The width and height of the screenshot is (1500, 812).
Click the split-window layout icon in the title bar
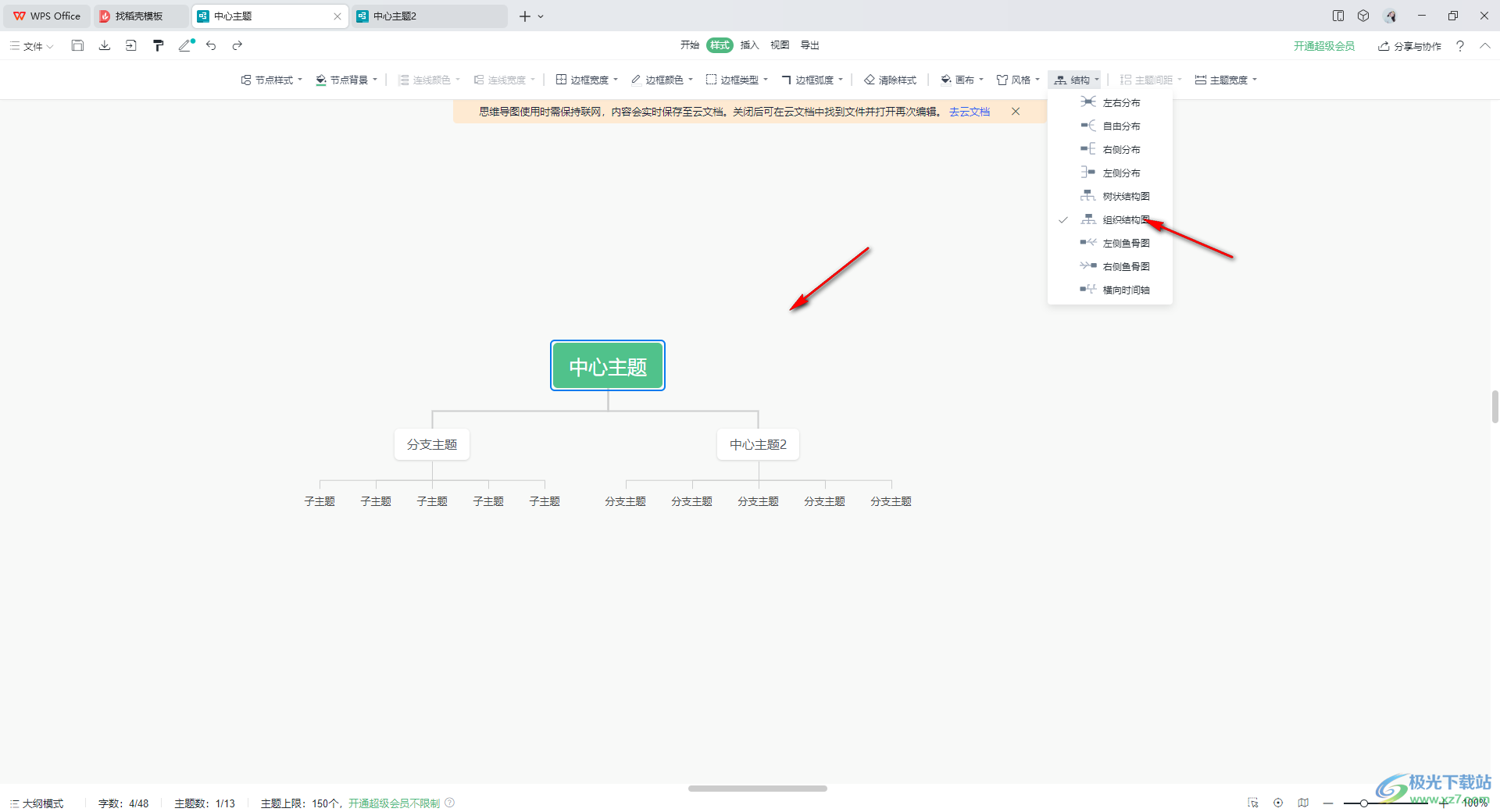pos(1338,16)
